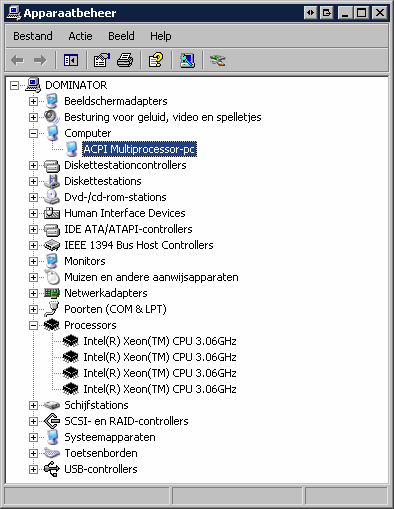Click the Diskettestations floppy drive icon
This screenshot has height=509, width=394.
click(x=52, y=181)
